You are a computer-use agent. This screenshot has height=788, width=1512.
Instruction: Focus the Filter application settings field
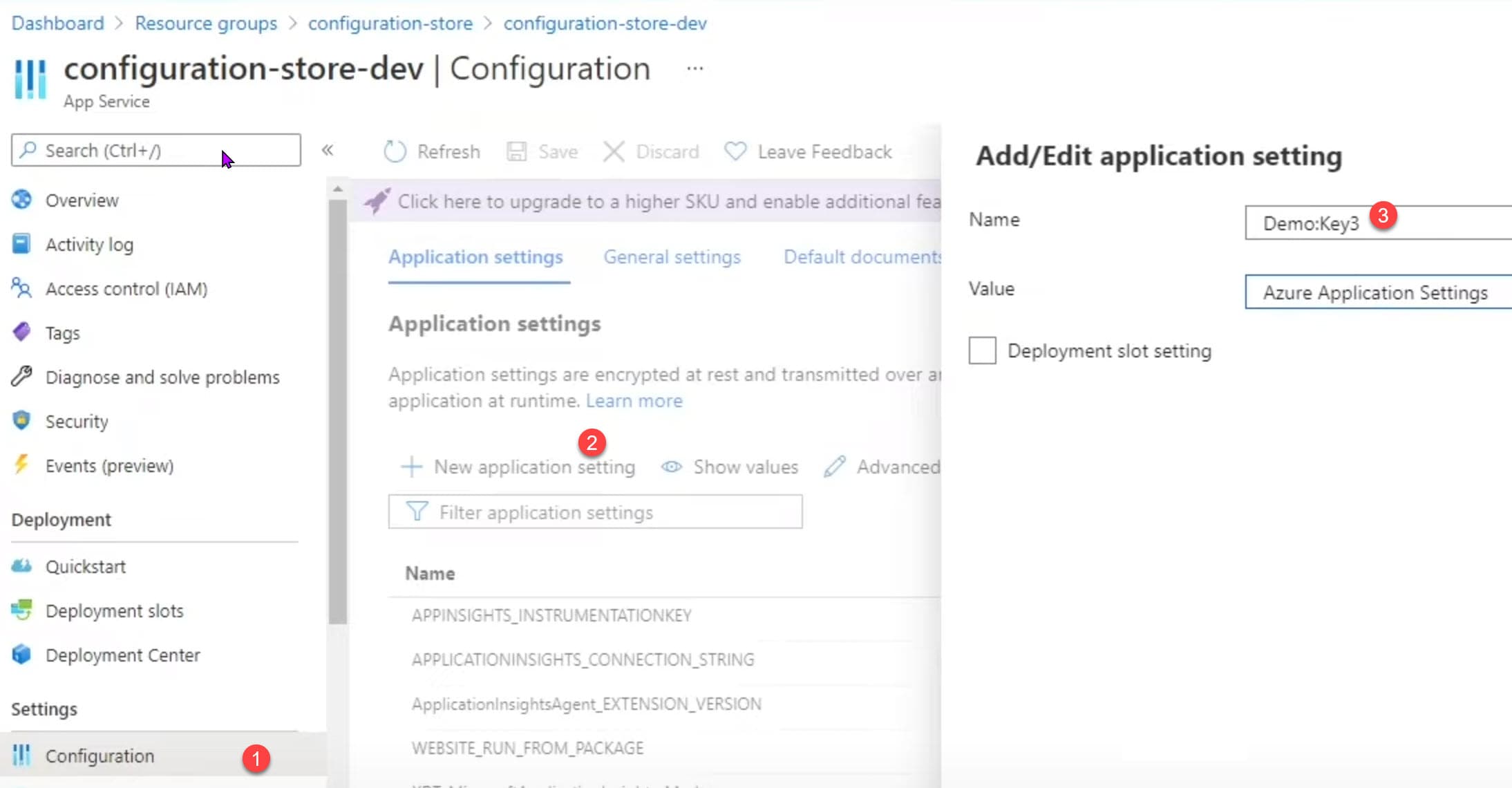pyautogui.click(x=596, y=512)
